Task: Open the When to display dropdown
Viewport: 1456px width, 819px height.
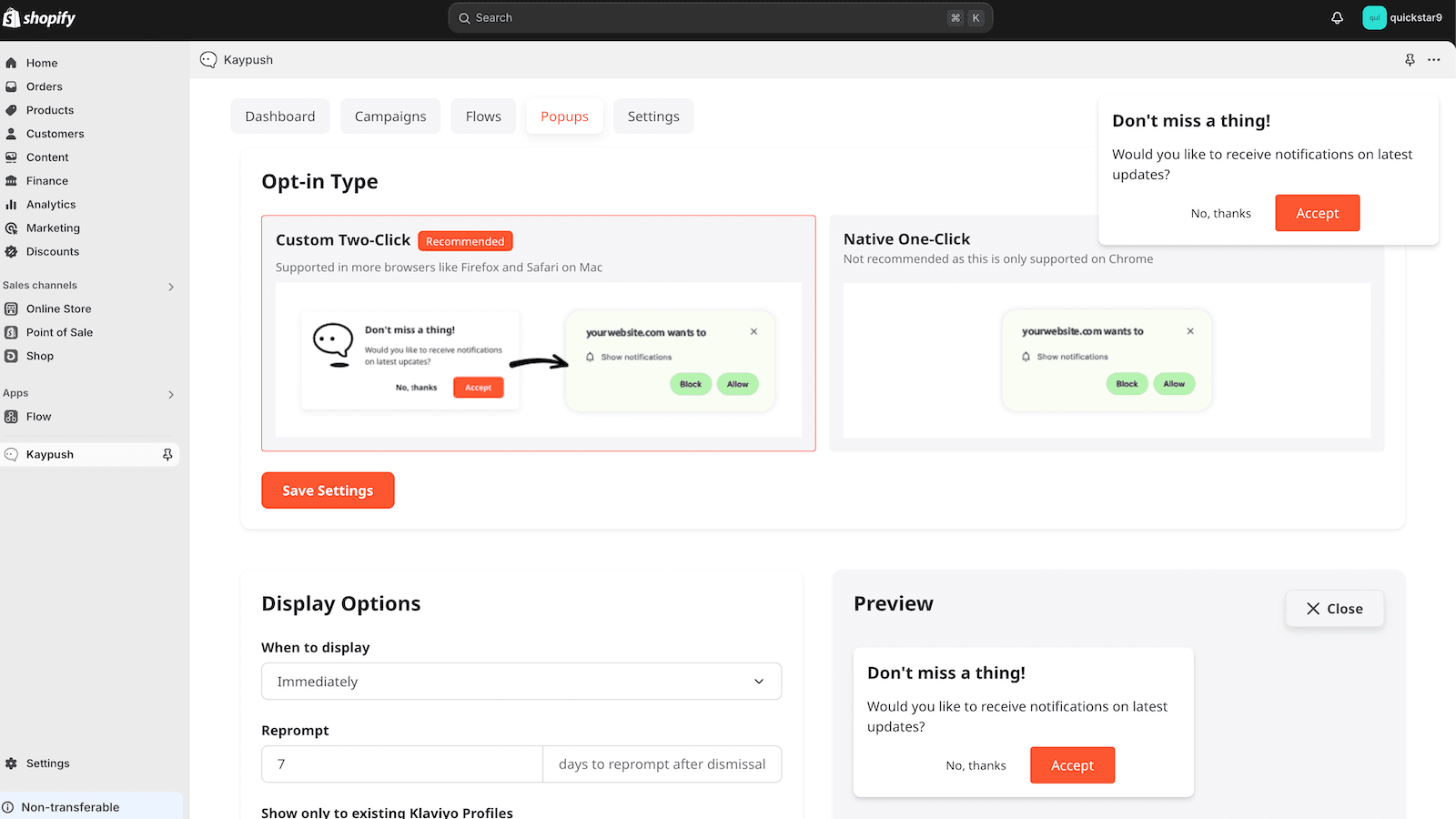Action: click(x=521, y=682)
